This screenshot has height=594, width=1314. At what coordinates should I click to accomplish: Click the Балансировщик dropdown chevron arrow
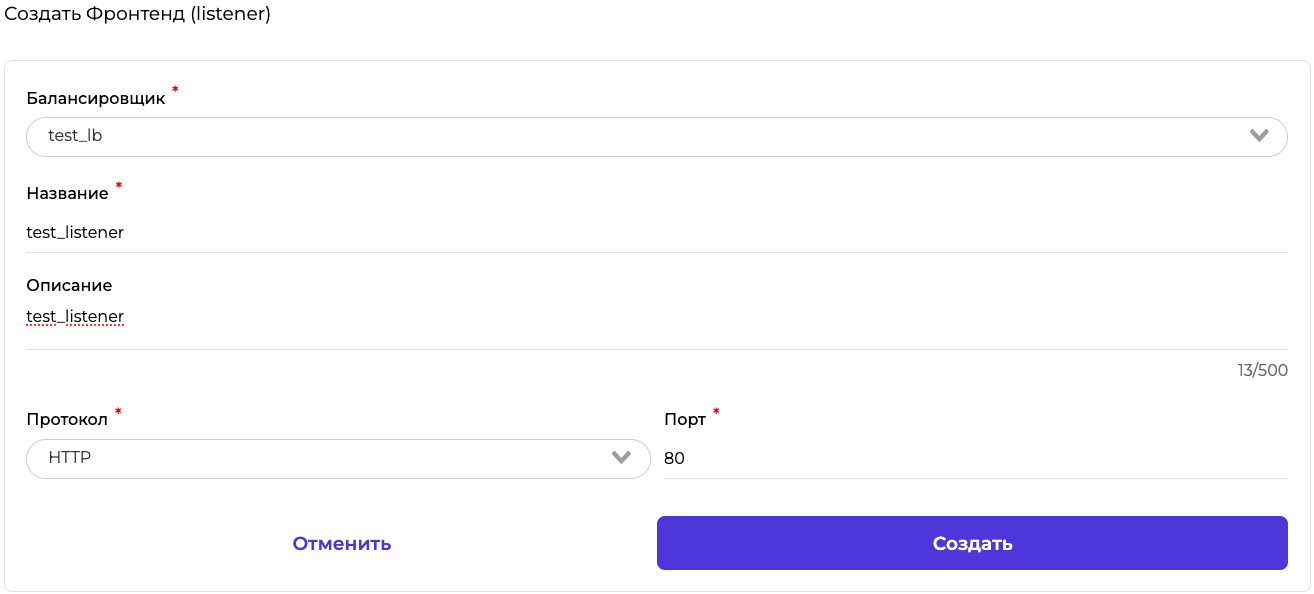click(1259, 136)
